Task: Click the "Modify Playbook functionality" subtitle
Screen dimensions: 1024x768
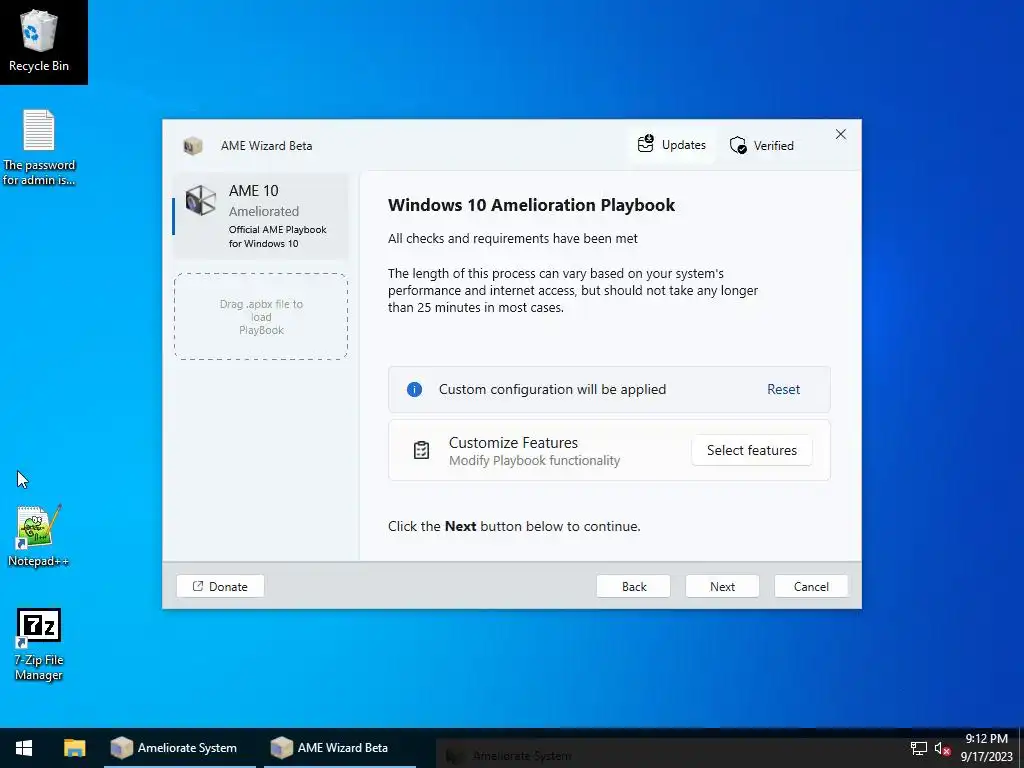Action: click(x=534, y=460)
